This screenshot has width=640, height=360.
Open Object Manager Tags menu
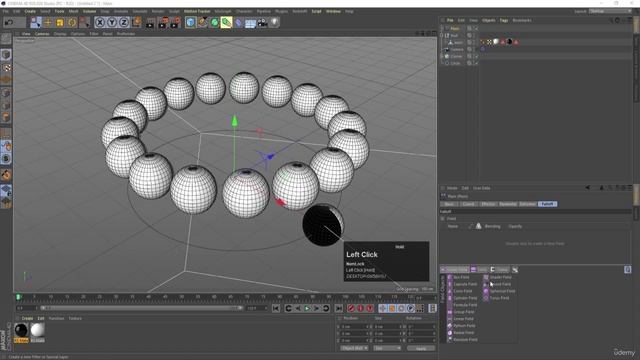[504, 20]
